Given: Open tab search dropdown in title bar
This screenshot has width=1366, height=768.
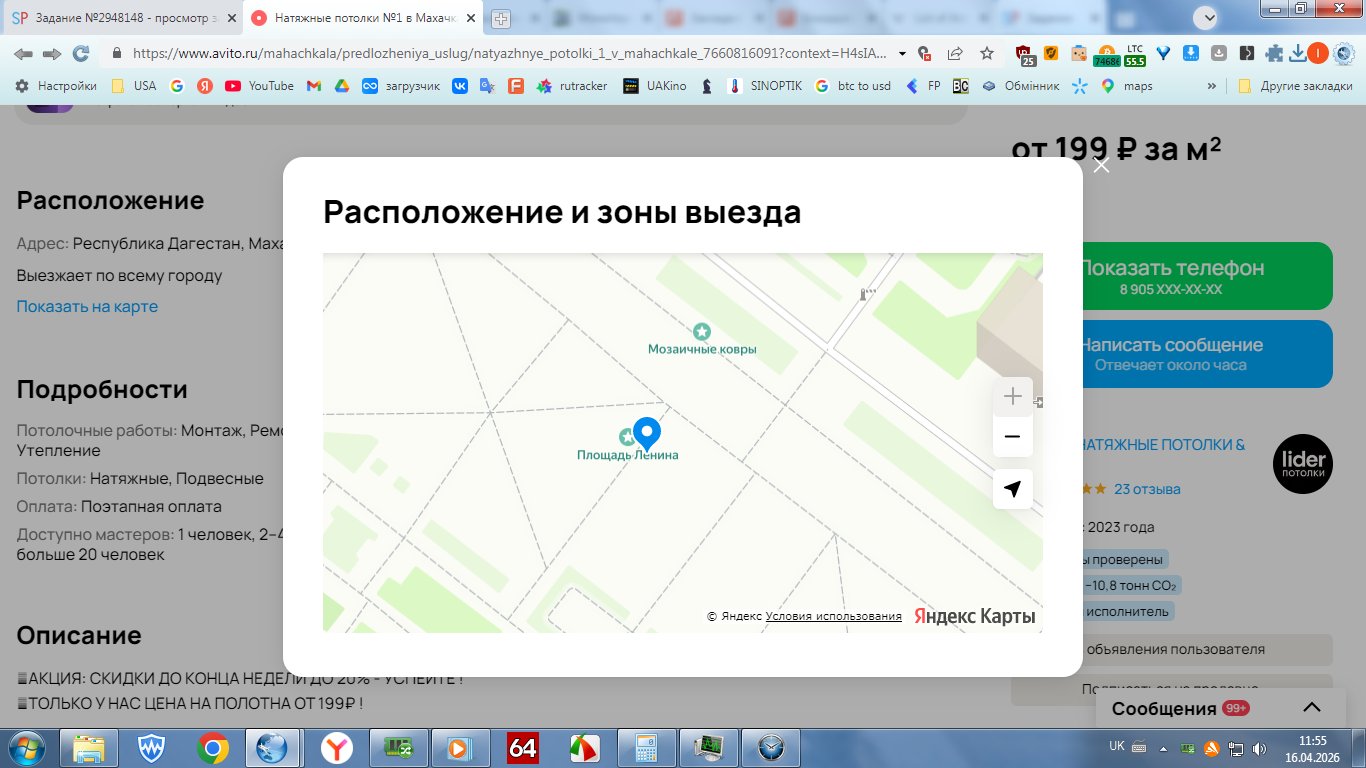Looking at the screenshot, I should (x=1208, y=17).
